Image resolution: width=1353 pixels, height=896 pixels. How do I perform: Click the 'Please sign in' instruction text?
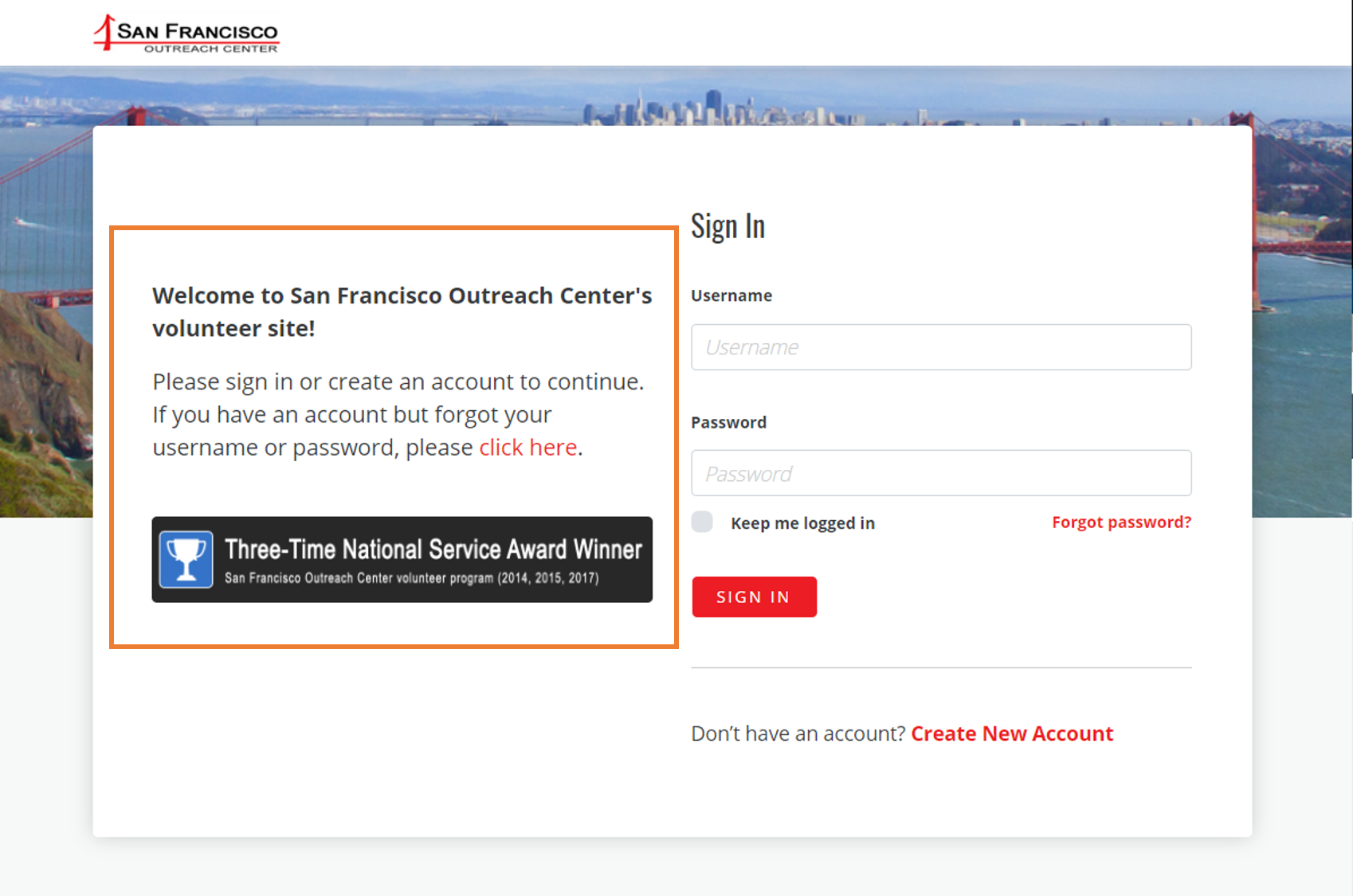398,414
